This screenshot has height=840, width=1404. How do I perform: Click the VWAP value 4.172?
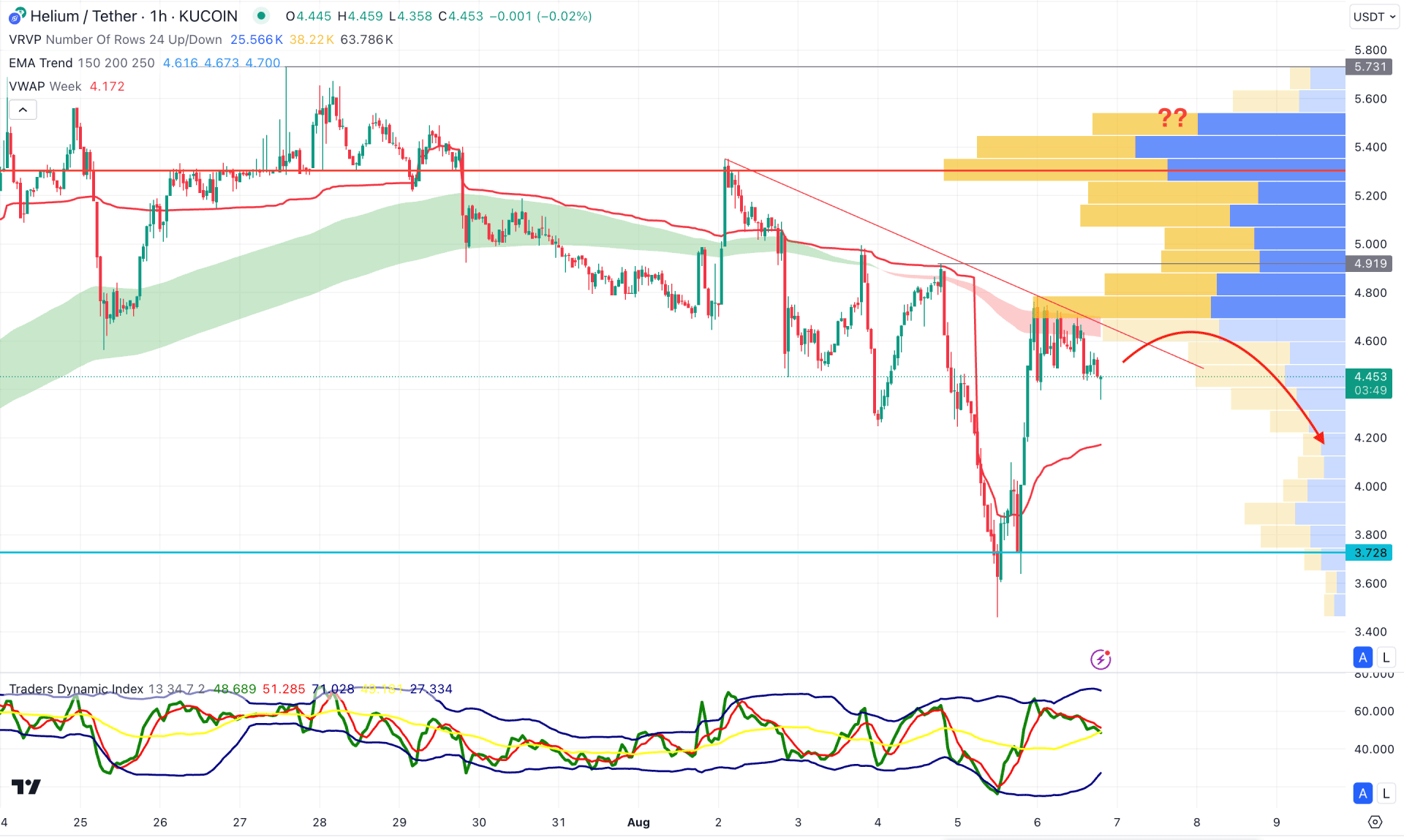point(107,86)
